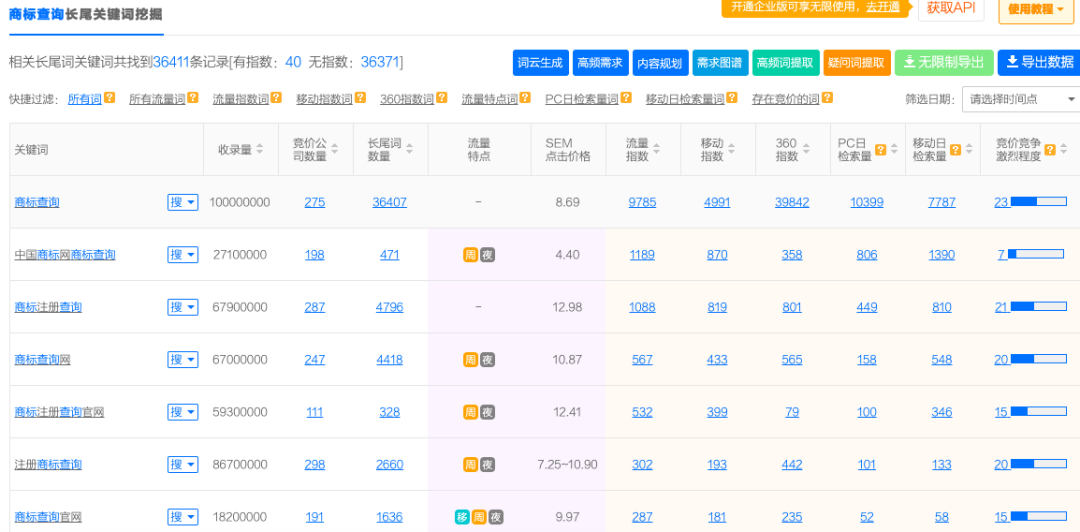Viewport: 1080px width, 532px height.
Task: Select 所有流量词 quick filter
Action: pos(157,99)
